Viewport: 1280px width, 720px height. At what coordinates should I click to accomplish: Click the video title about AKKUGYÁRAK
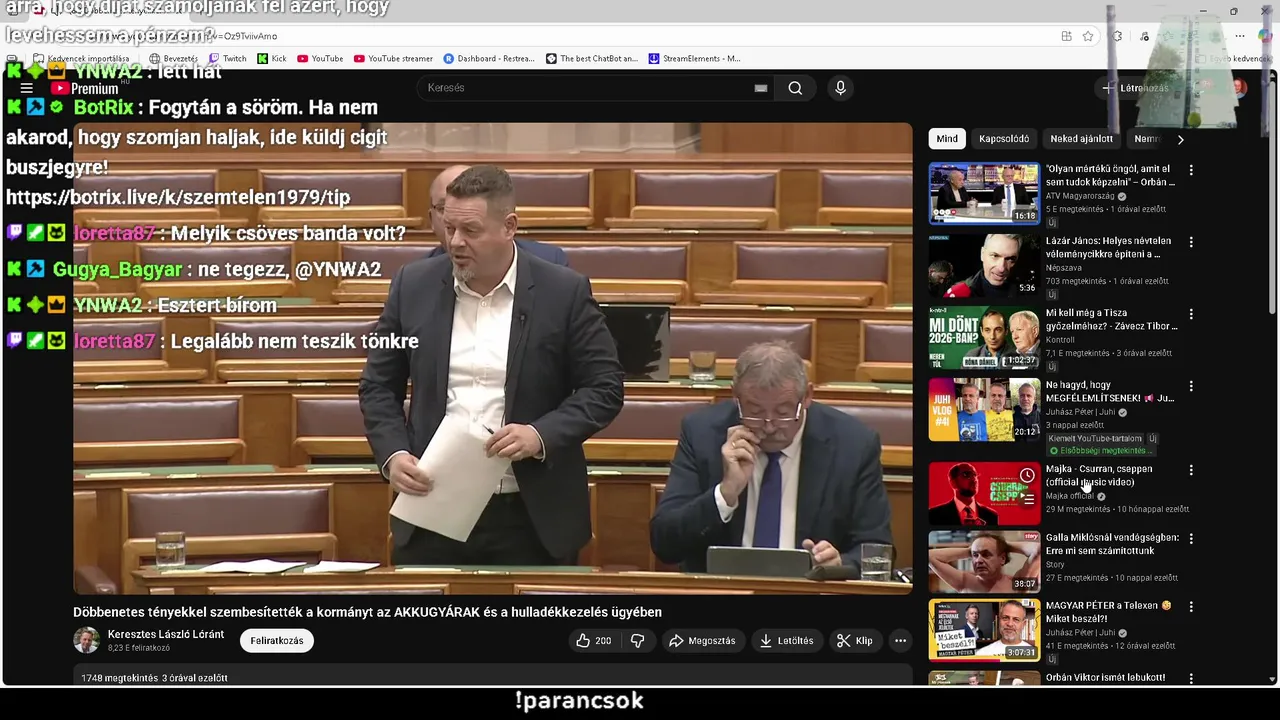[x=367, y=612]
